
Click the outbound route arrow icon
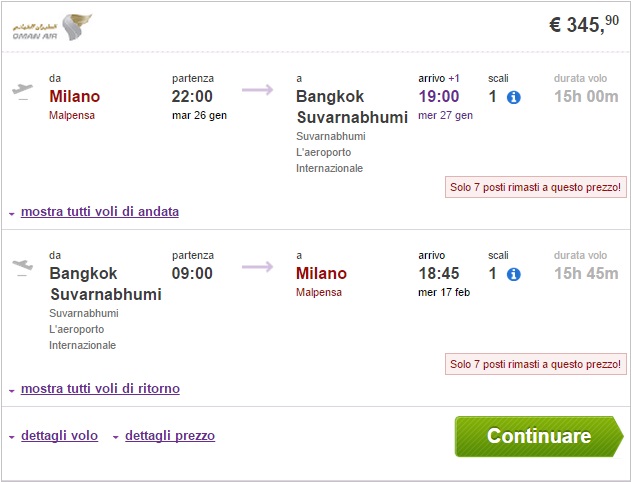point(257,90)
